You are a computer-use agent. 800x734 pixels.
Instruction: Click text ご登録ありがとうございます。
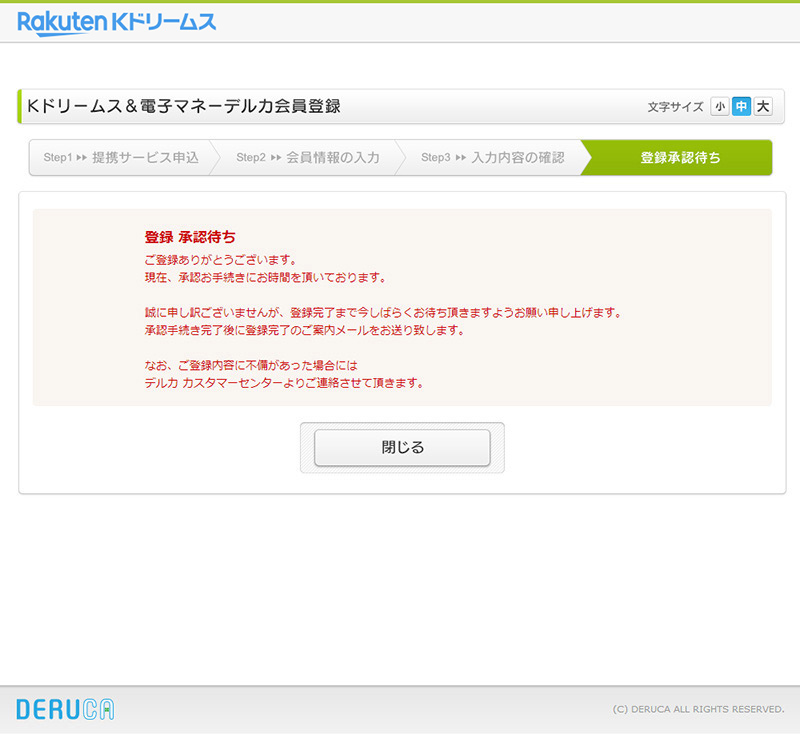[x=220, y=260]
